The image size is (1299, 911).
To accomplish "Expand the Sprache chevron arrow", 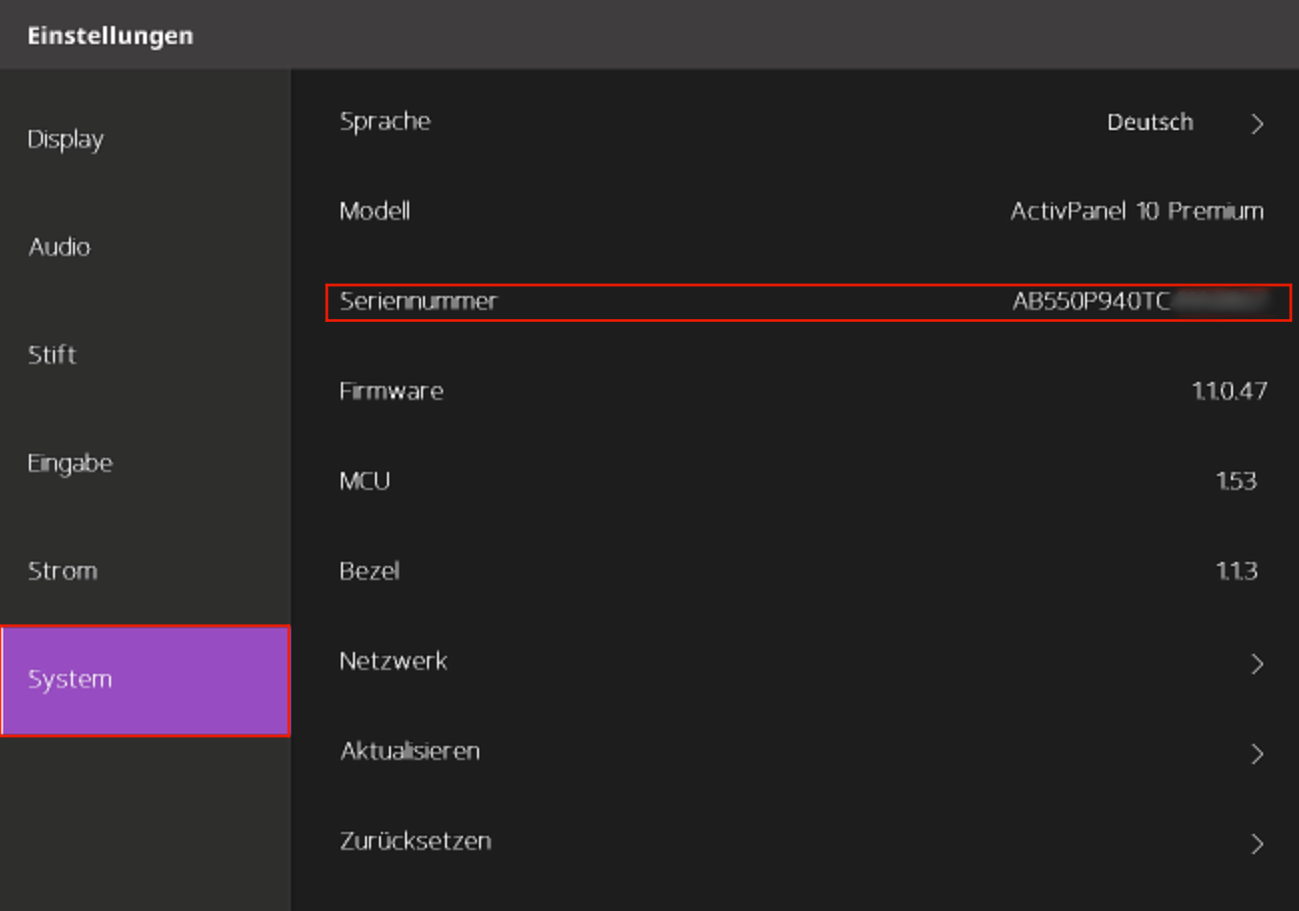I will pos(1257,123).
